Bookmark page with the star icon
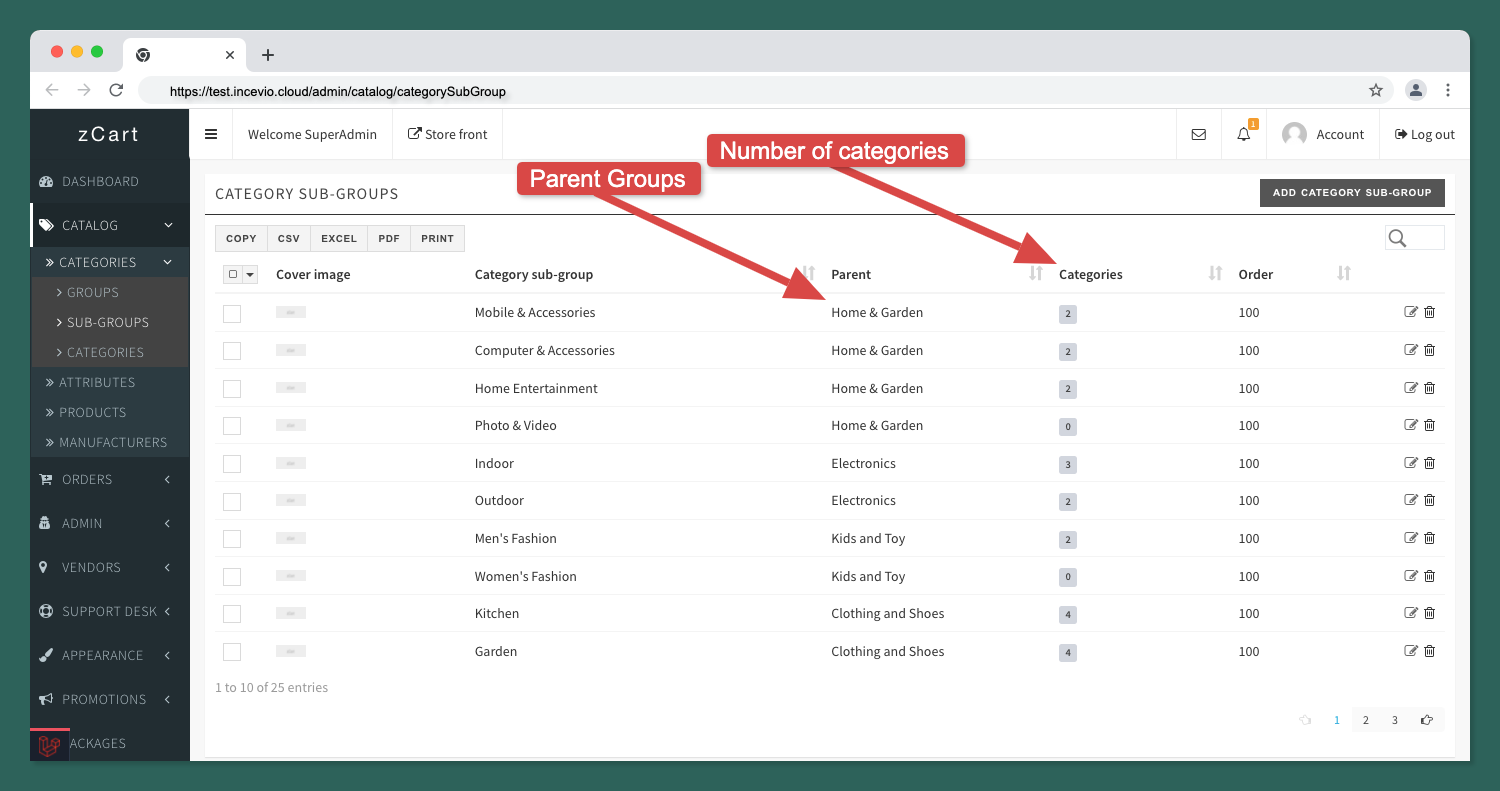The height and width of the screenshot is (791, 1500). 1376,91
